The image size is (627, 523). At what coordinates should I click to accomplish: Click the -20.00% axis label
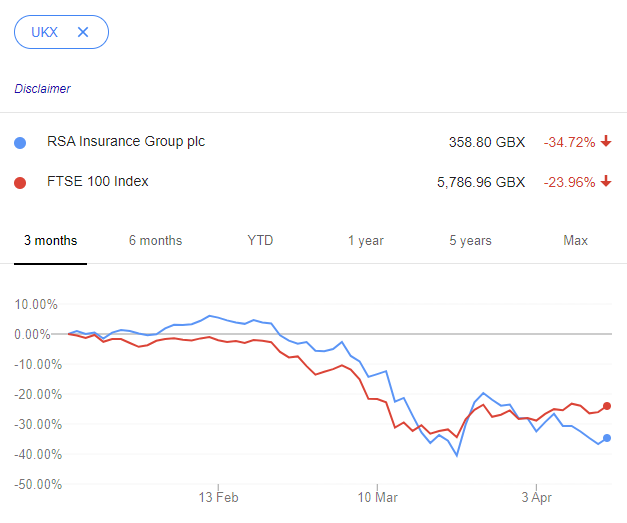[x=38, y=394]
